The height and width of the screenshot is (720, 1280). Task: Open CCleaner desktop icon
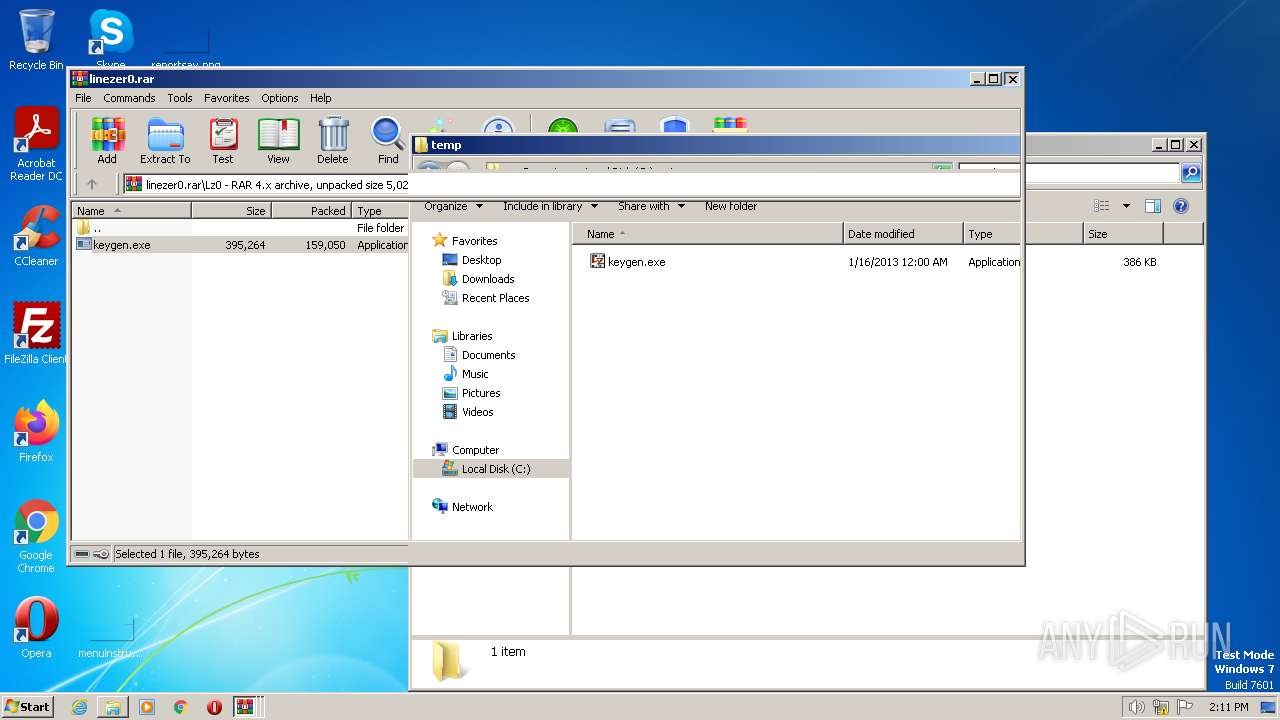click(x=36, y=236)
